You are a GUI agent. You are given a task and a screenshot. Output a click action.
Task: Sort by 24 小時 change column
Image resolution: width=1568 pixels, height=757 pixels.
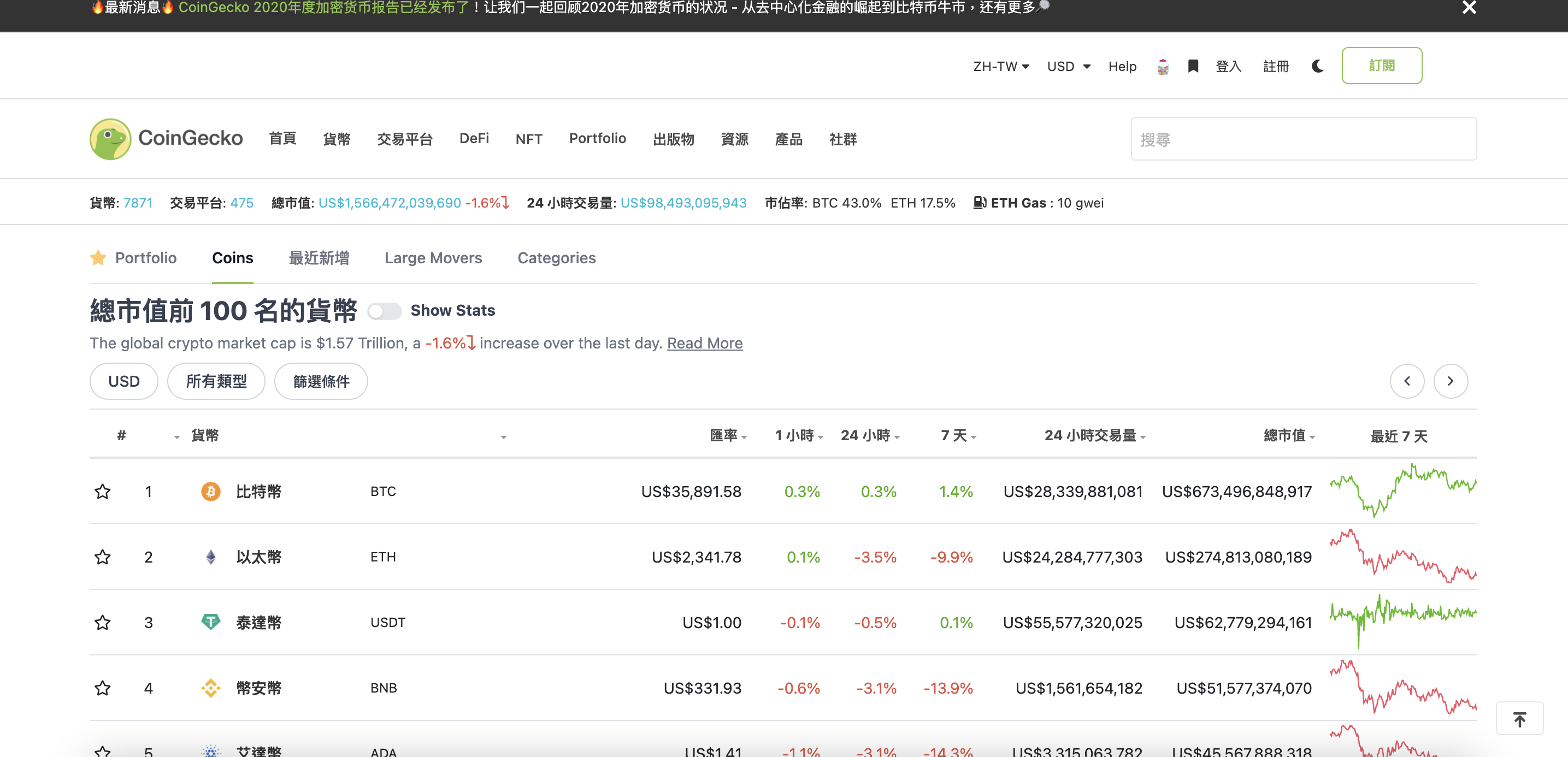point(870,436)
